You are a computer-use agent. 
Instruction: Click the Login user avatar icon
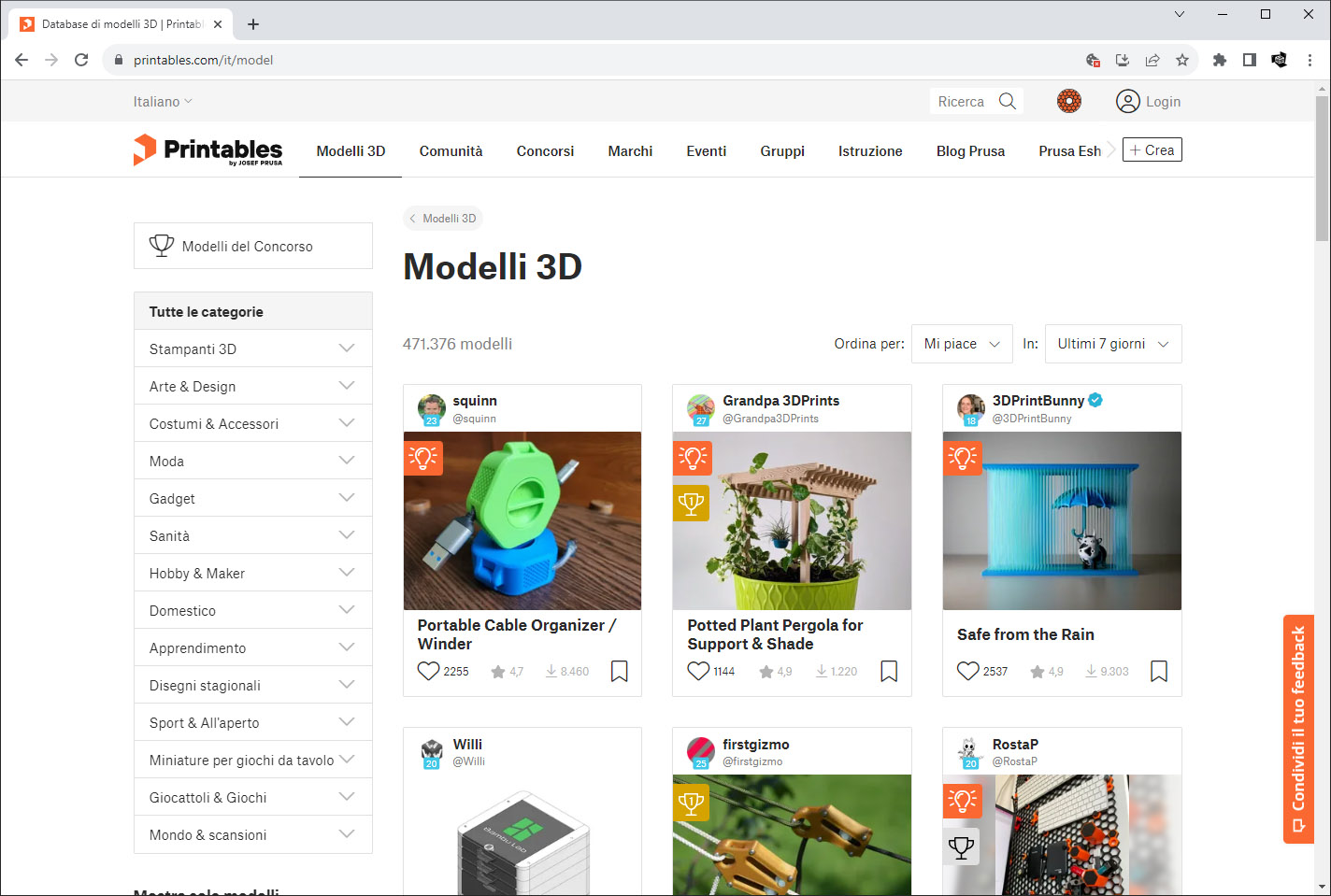click(1127, 101)
